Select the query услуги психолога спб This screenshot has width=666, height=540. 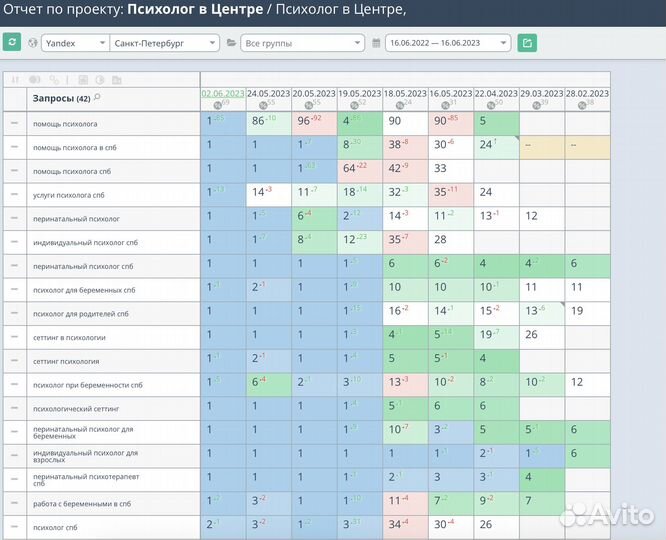point(68,194)
